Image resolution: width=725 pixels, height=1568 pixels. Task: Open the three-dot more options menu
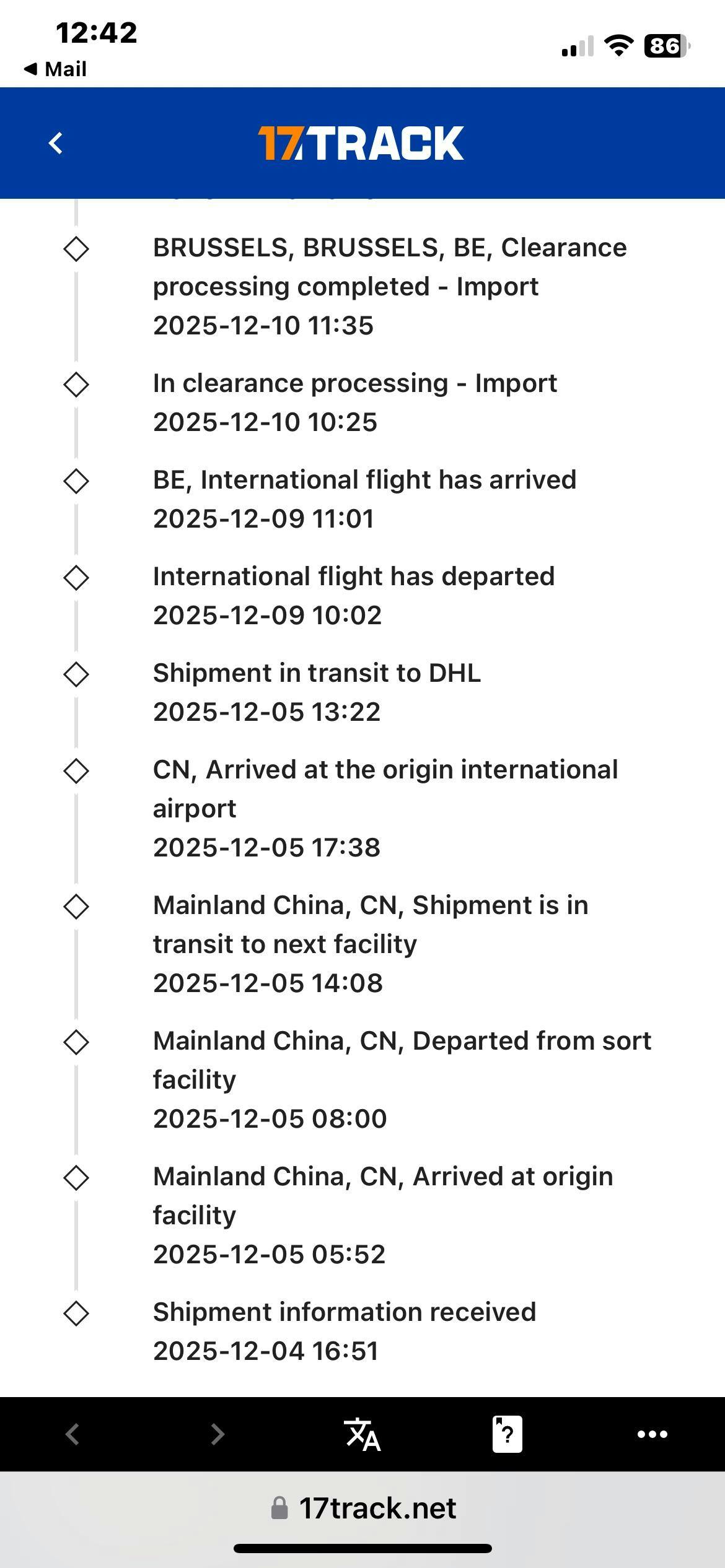point(652,1434)
